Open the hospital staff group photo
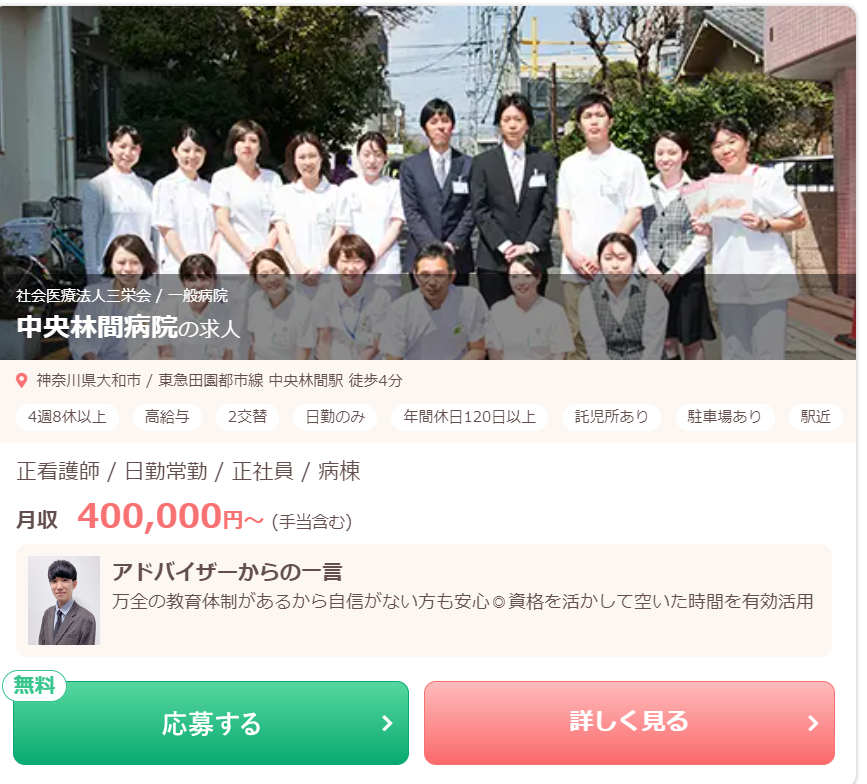Image resolution: width=867 pixels, height=784 pixels. (428, 182)
